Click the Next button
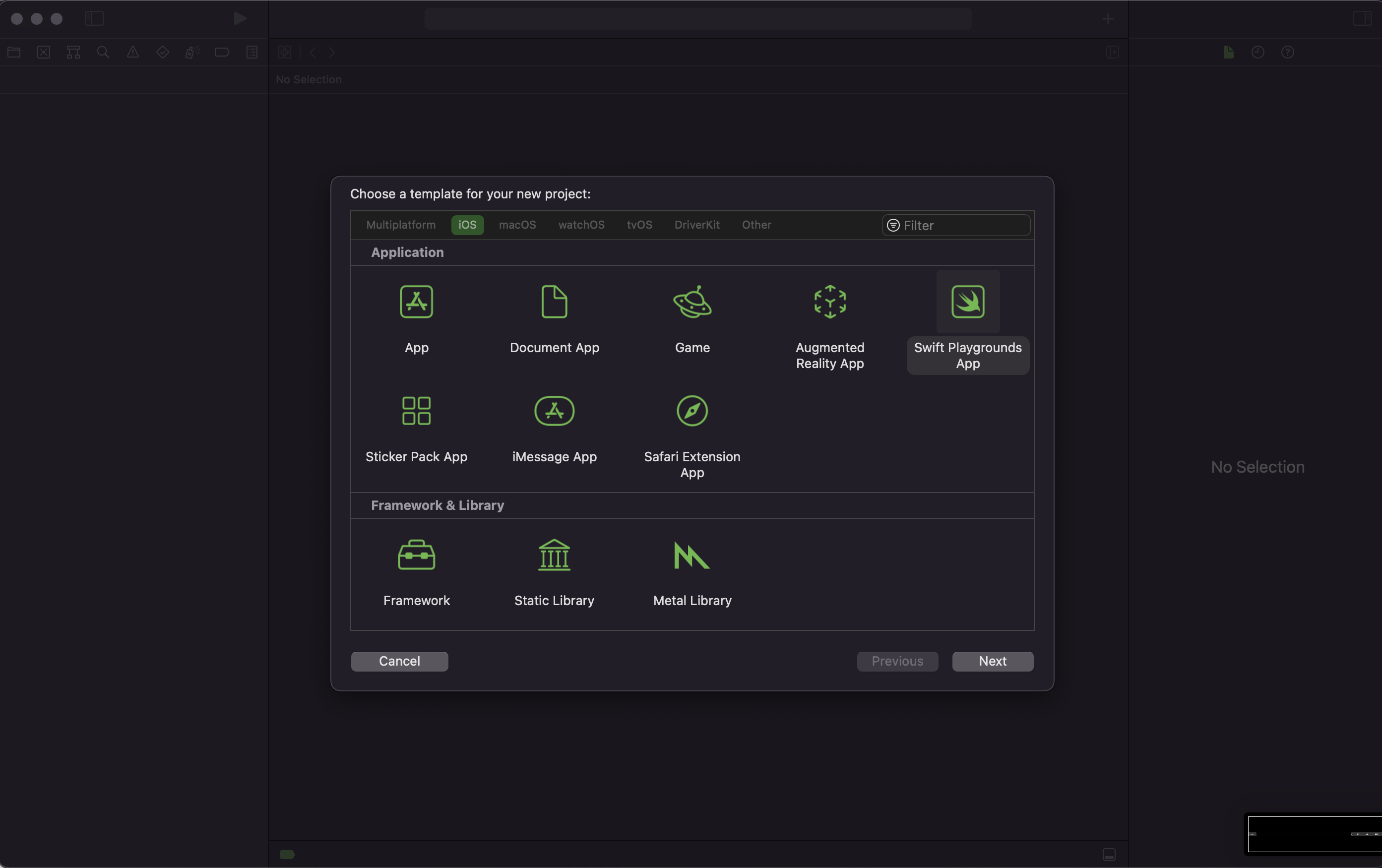Image resolution: width=1382 pixels, height=868 pixels. click(992, 661)
